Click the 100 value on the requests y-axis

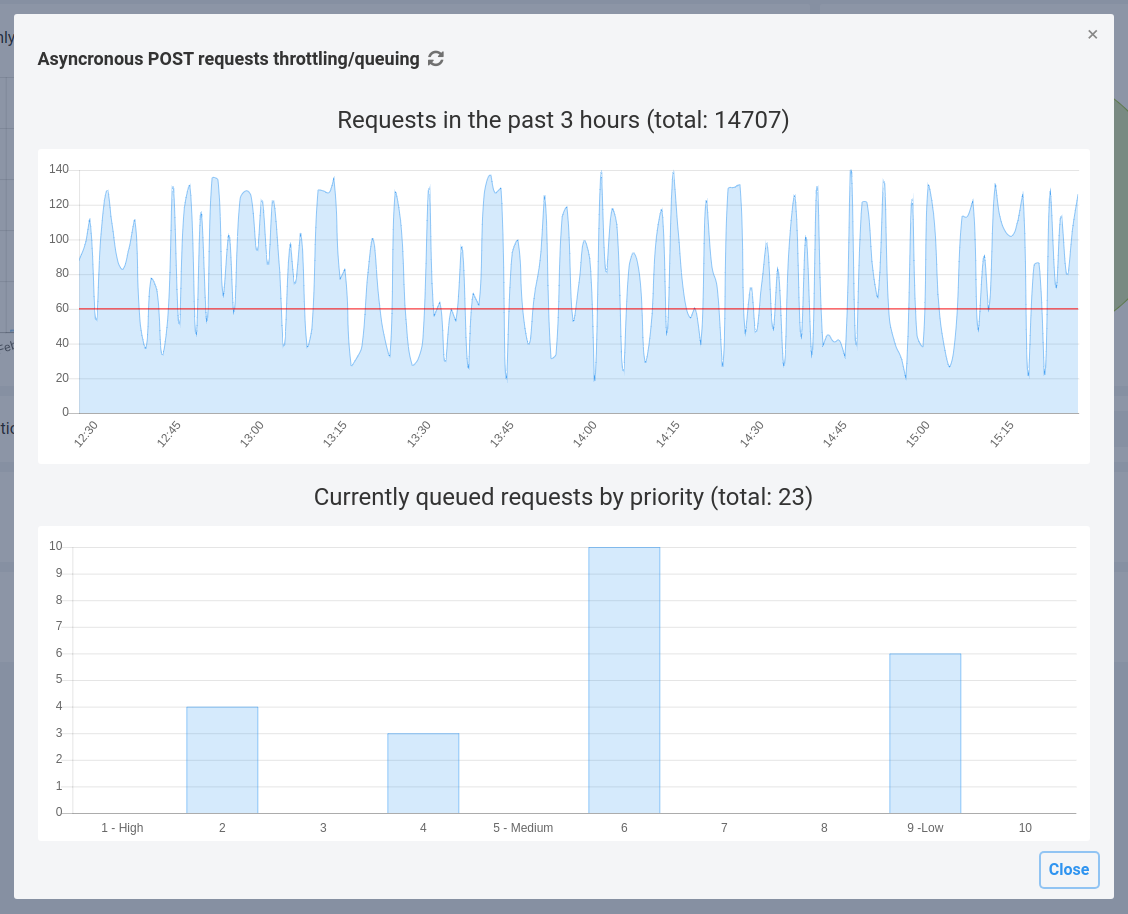tap(59, 239)
